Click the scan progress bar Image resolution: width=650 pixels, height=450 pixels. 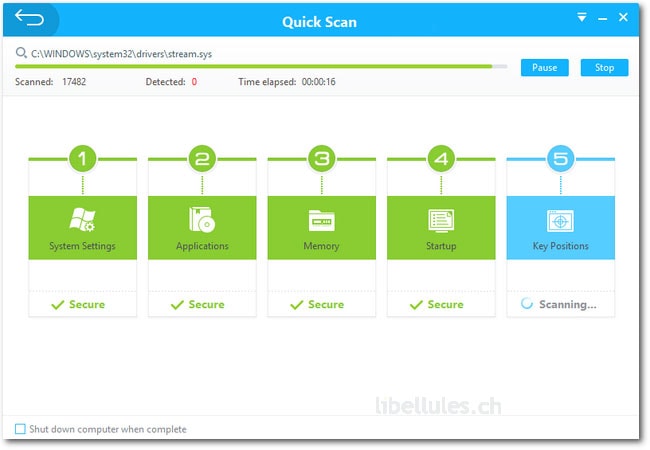coord(261,66)
